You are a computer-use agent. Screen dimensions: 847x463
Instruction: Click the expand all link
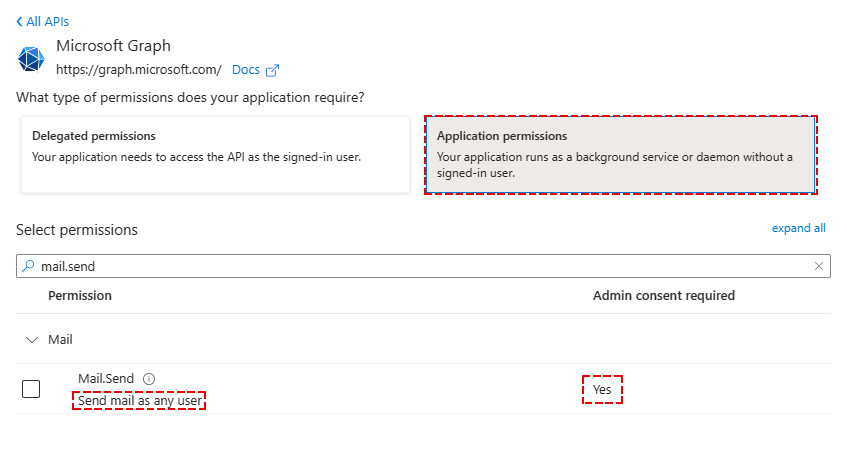(798, 228)
